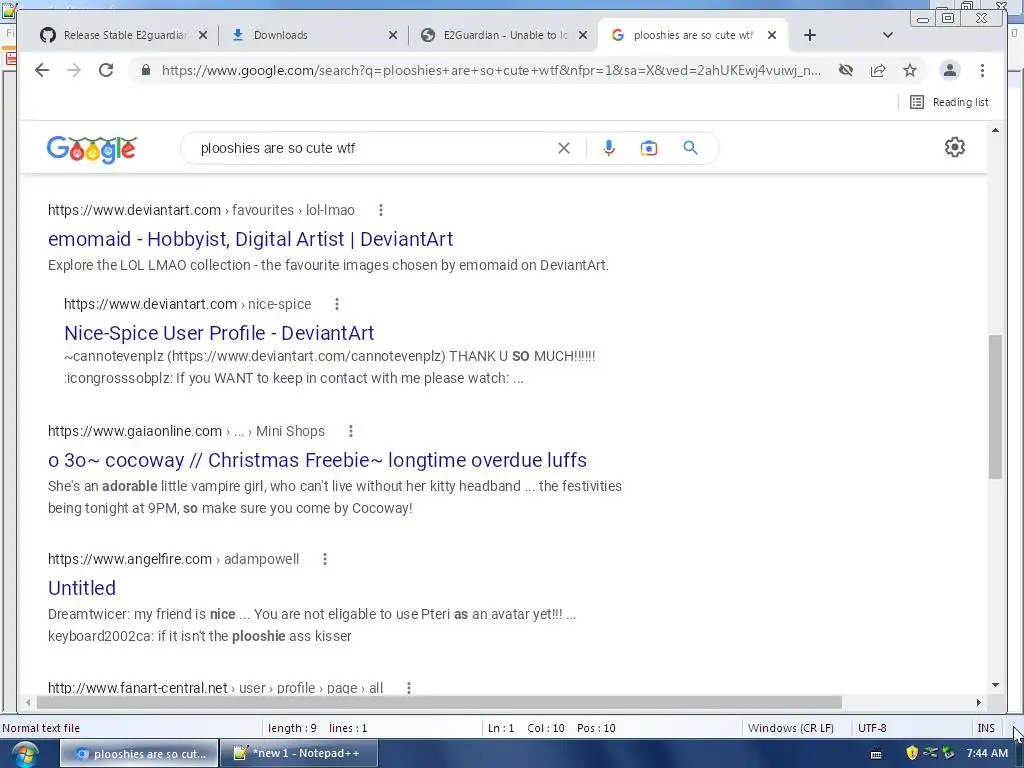This screenshot has height=768, width=1024.
Task: Toggle INS mode in Notepad++ status bar
Action: point(986,728)
